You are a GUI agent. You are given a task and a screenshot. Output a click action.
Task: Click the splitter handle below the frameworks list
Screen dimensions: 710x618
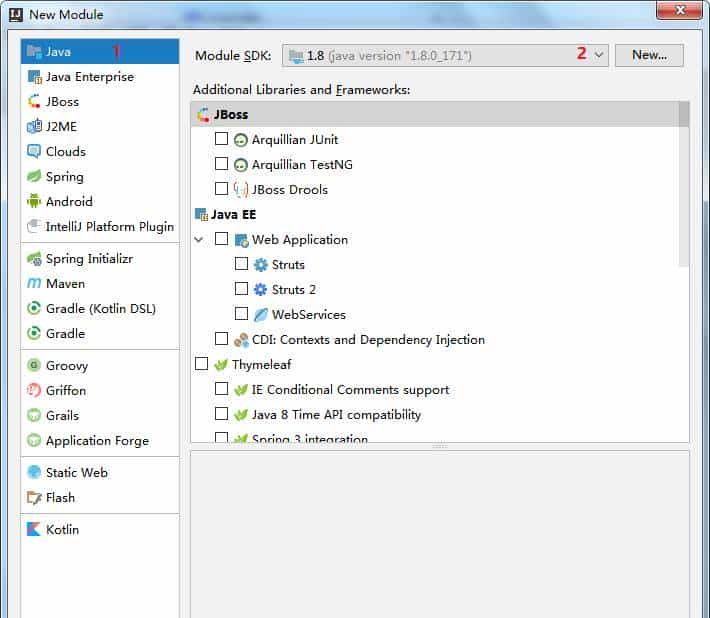click(440, 446)
